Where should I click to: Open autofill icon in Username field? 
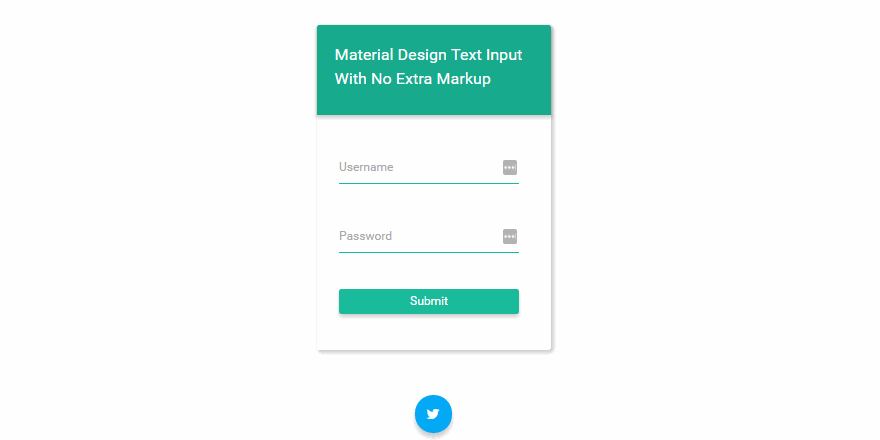510,168
